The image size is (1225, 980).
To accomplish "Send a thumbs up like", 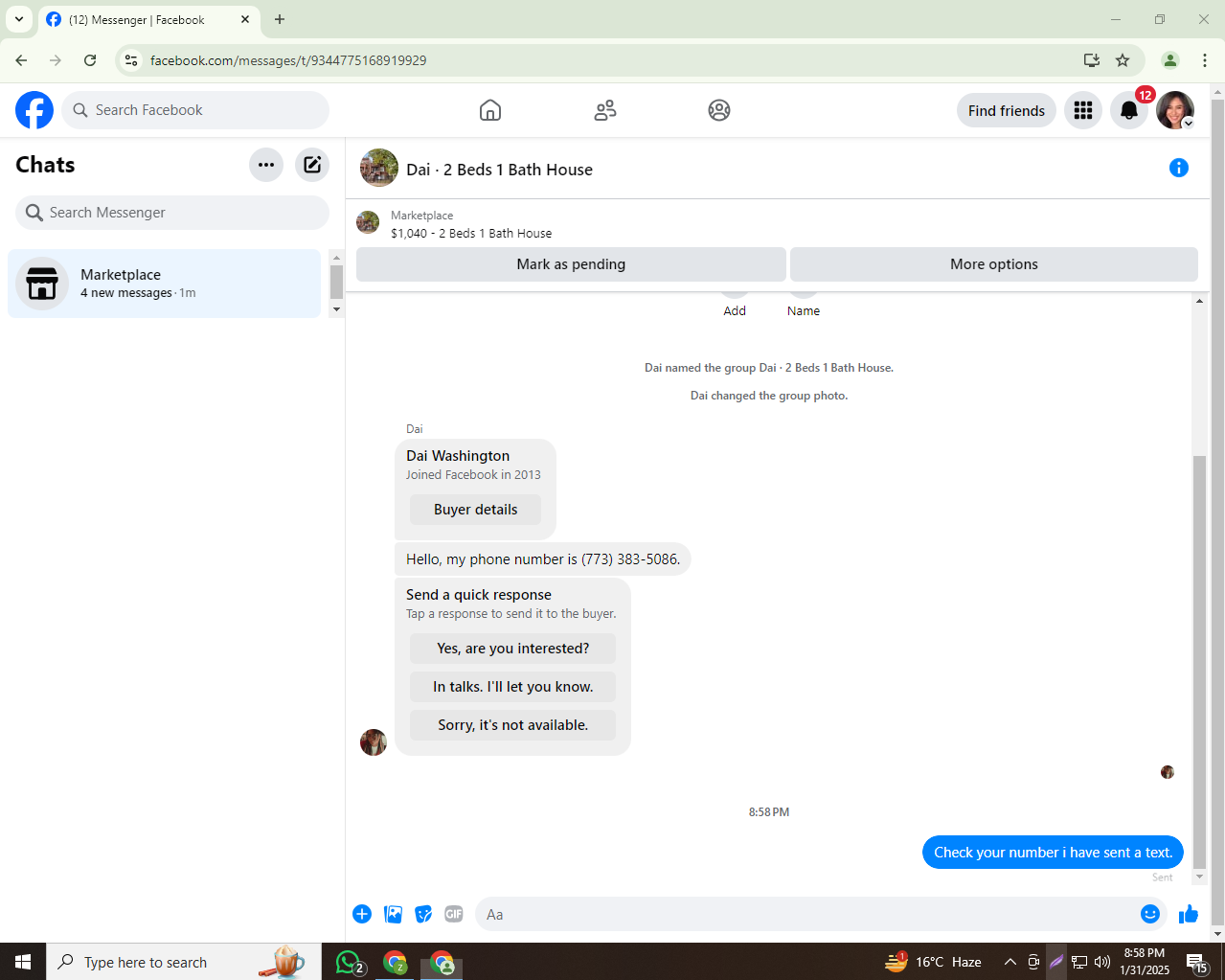I will pos(1189,914).
